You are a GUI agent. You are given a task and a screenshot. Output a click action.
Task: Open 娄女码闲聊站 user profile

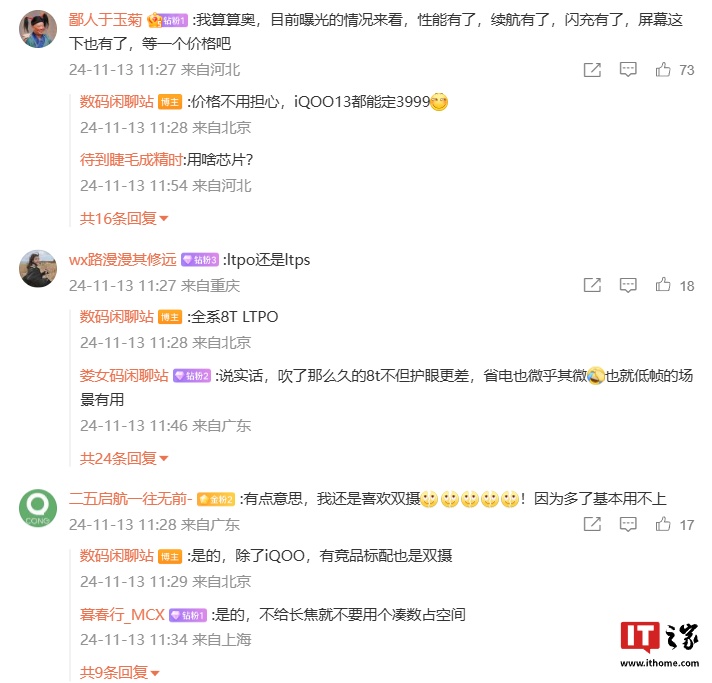pyautogui.click(x=124, y=376)
